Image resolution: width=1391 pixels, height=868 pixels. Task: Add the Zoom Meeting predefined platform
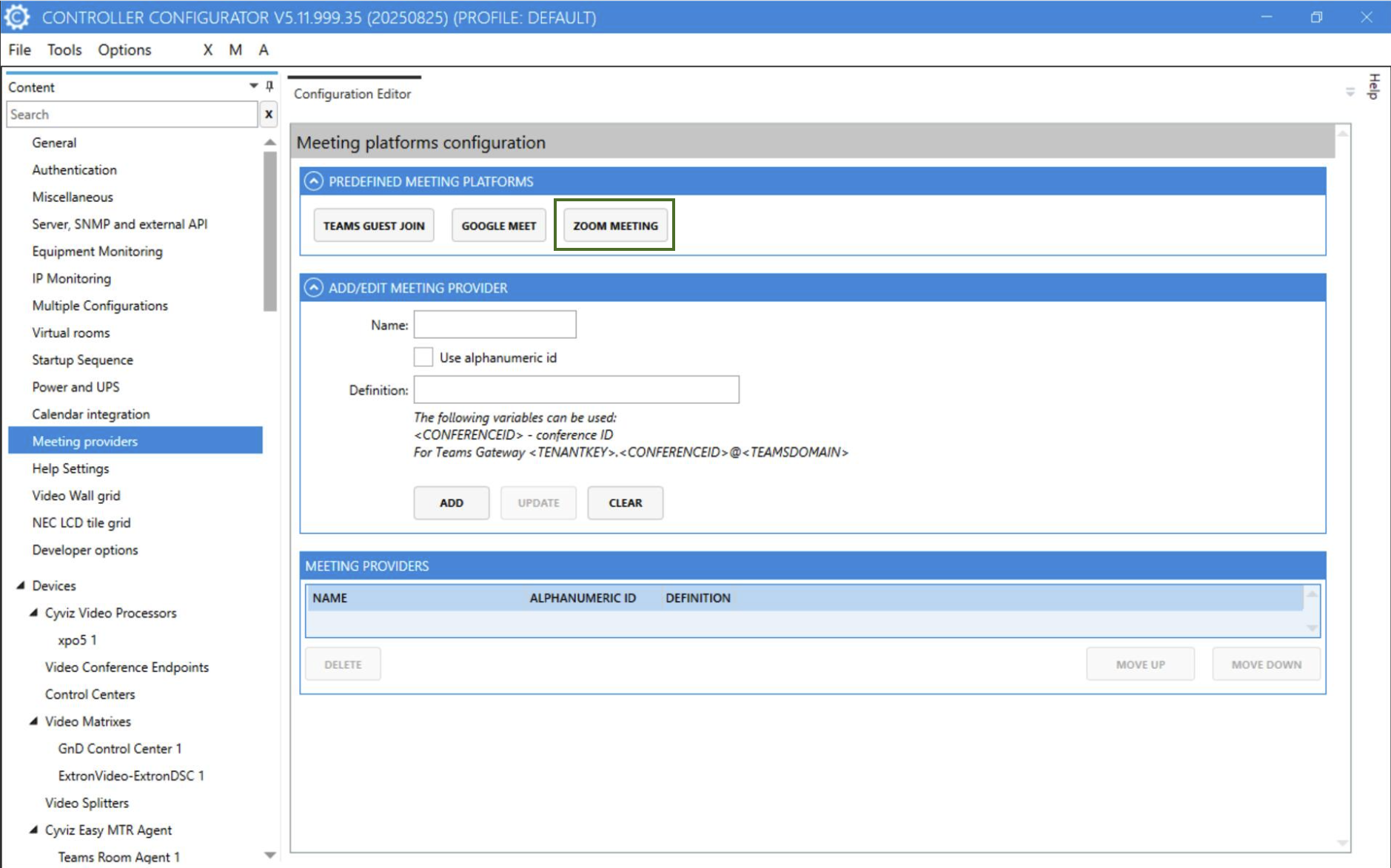point(614,226)
